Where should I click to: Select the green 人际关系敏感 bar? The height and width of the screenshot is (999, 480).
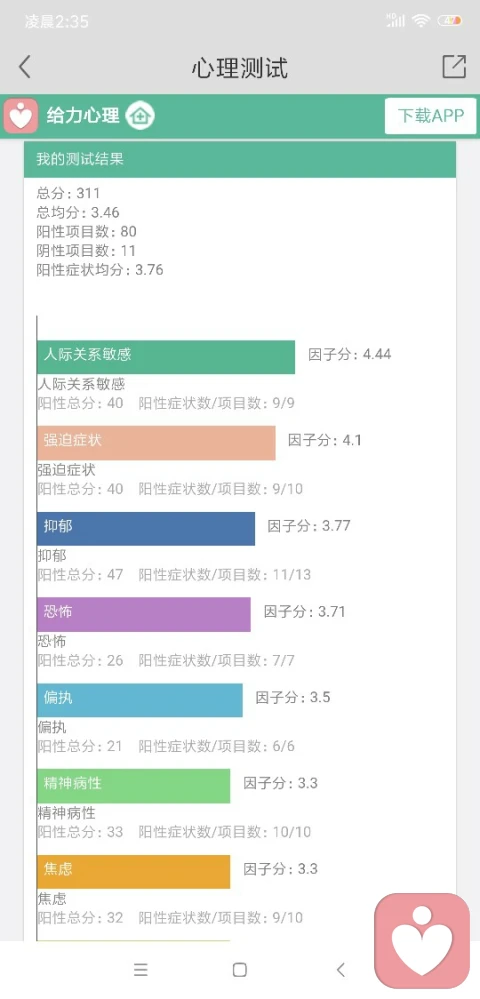tap(166, 357)
